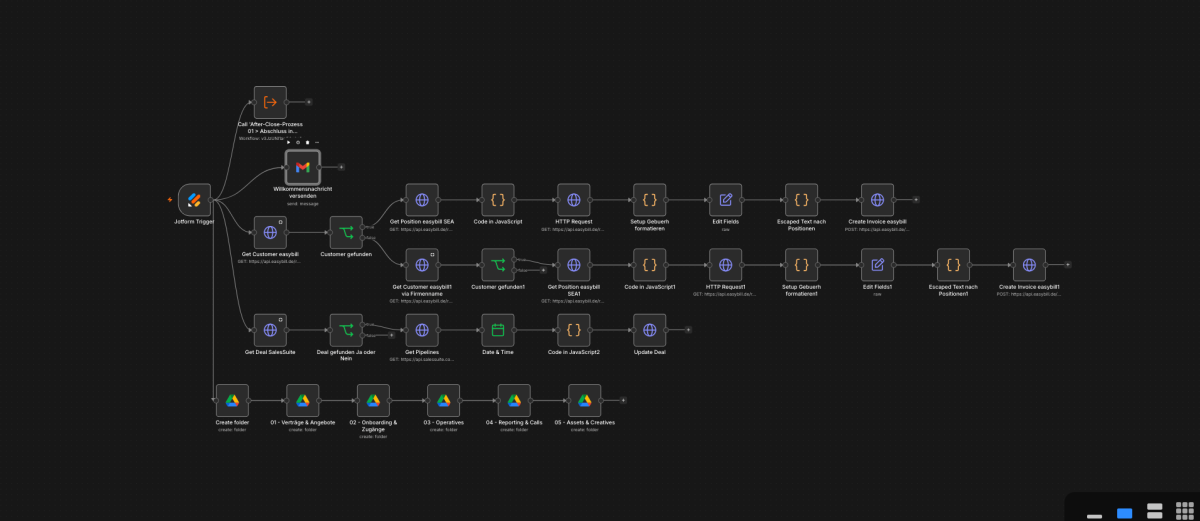Select the HTTP Request node
This screenshot has width=1200, height=521.
574,200
